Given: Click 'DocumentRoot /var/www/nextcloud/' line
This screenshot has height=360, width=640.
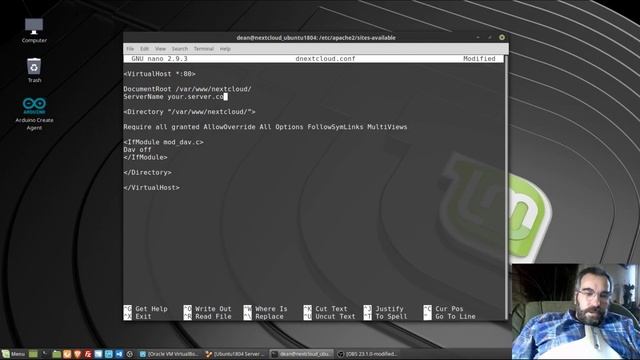Looking at the screenshot, I should [x=187, y=89].
